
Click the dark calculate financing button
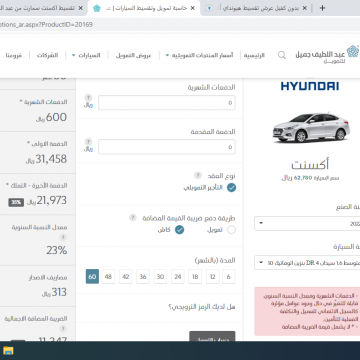coord(212,336)
